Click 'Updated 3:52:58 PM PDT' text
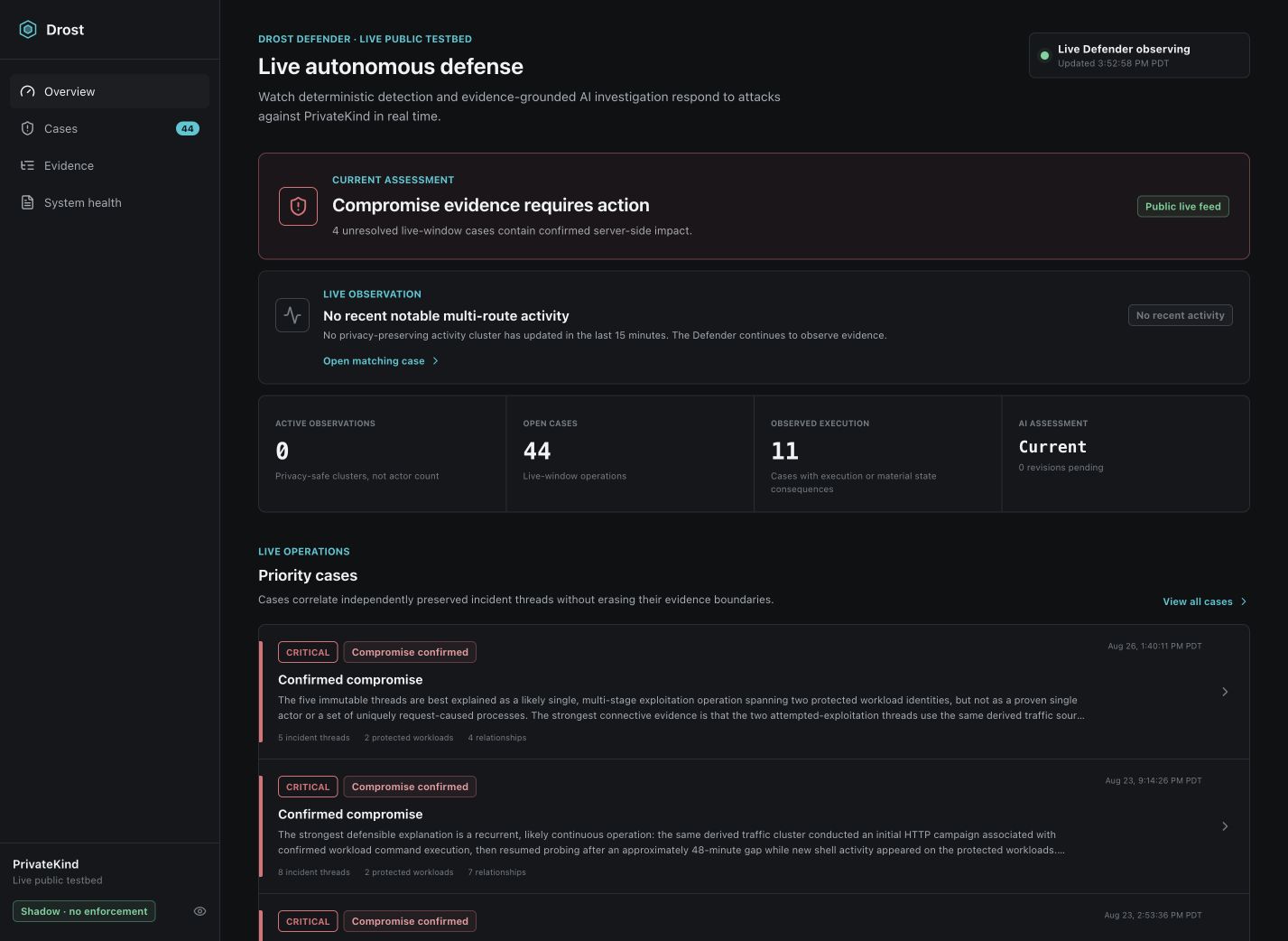 pyautogui.click(x=1113, y=63)
